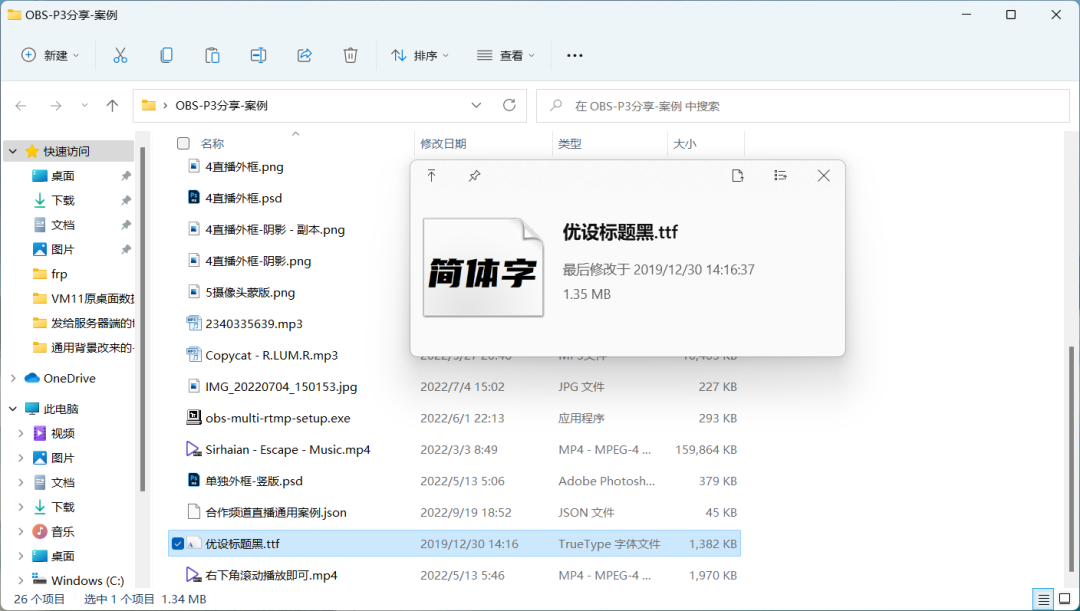Pin the preview popup window
Viewport: 1080px width, 611px height.
coord(474,176)
